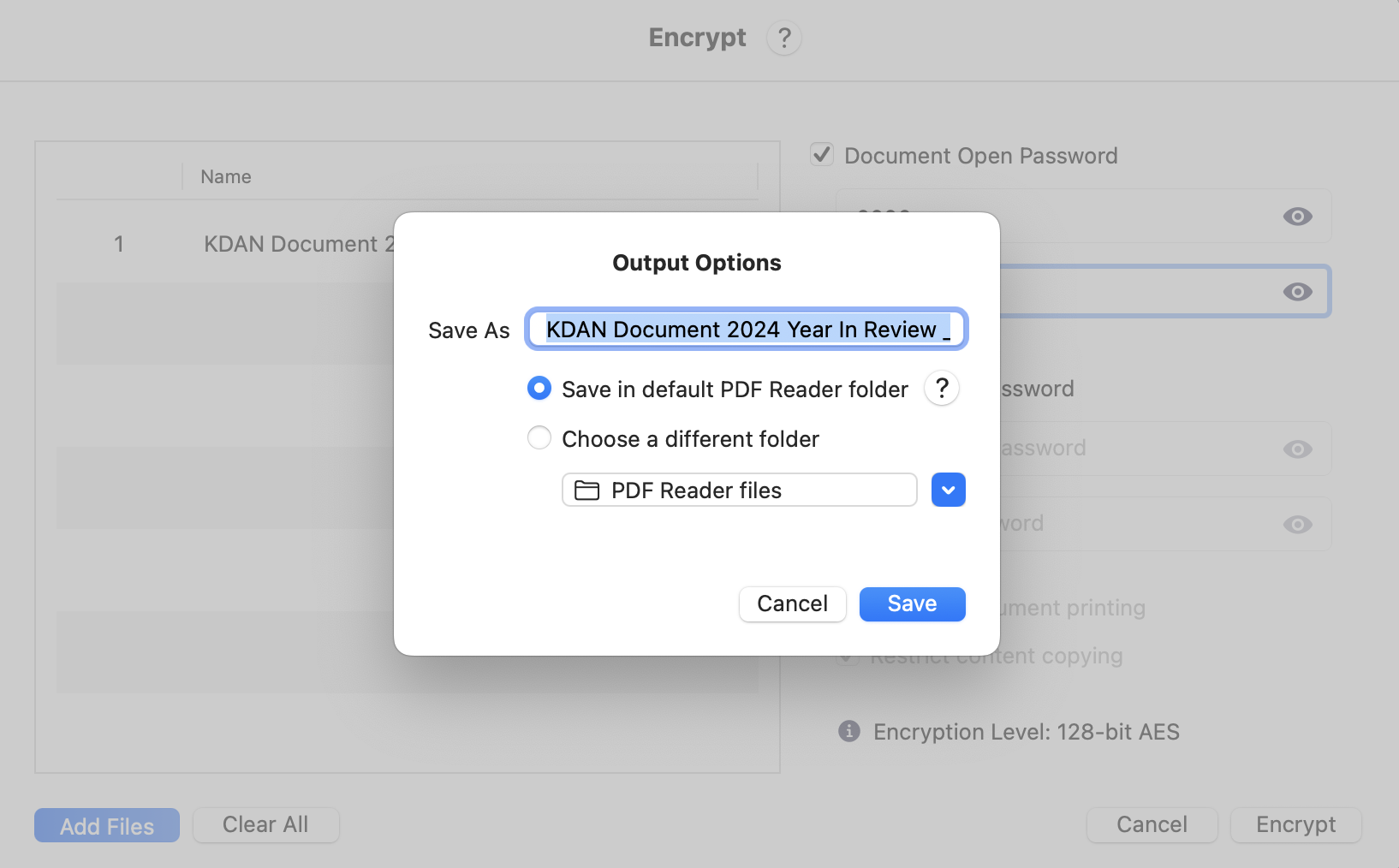Select Save in default PDF Reader folder
This screenshot has height=868, width=1399.
coord(539,389)
